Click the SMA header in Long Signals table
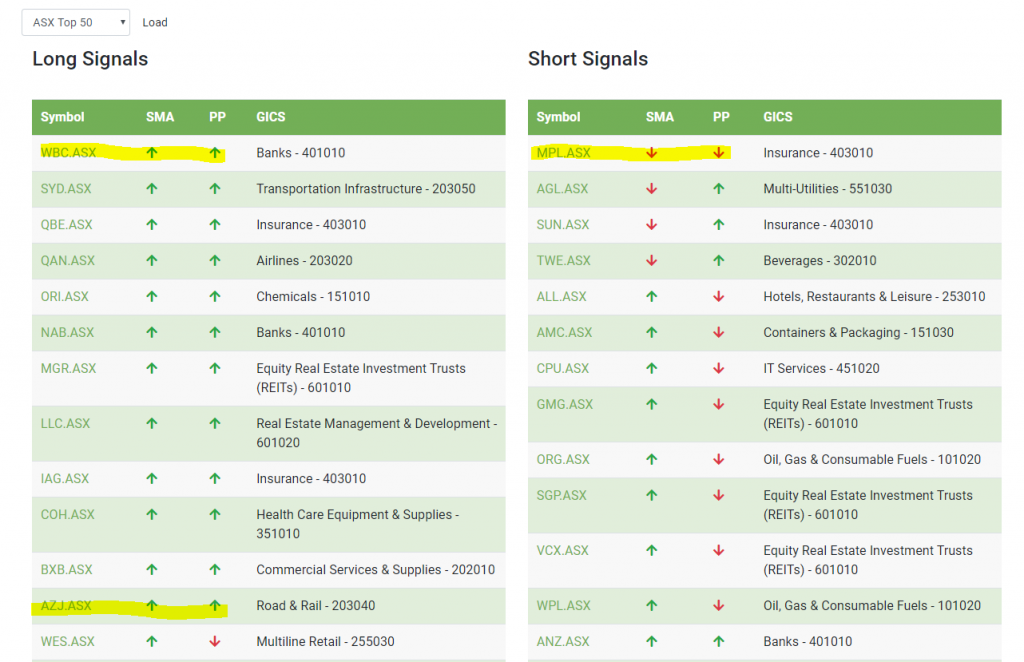 pos(160,117)
